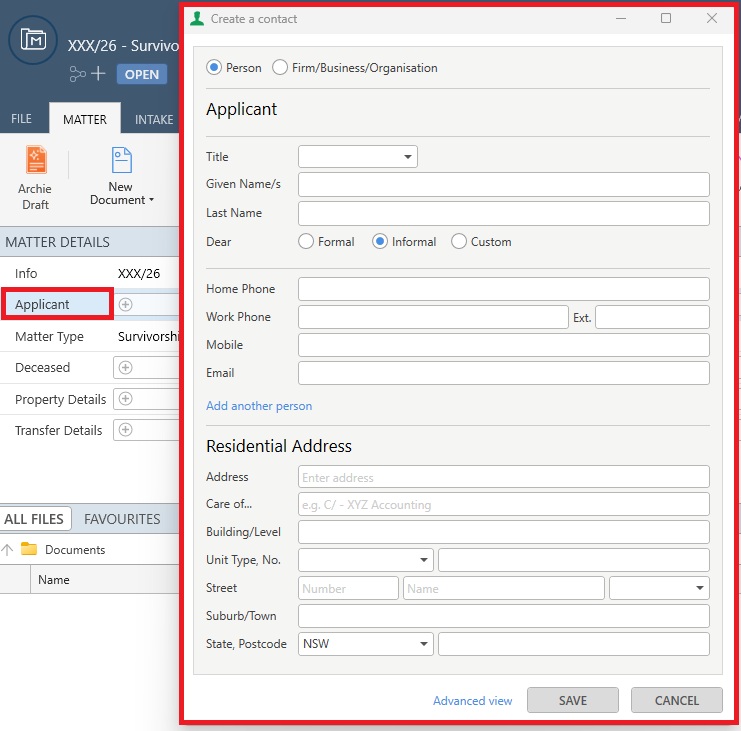Expand the Unit Type dropdown
Viewport: 741px width, 731px height.
(365, 560)
